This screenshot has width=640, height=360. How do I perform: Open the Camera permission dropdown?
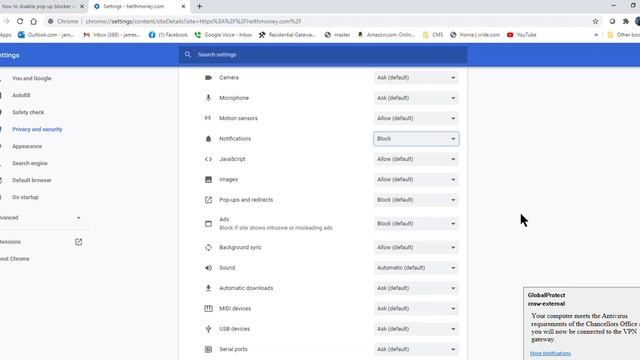(416, 78)
